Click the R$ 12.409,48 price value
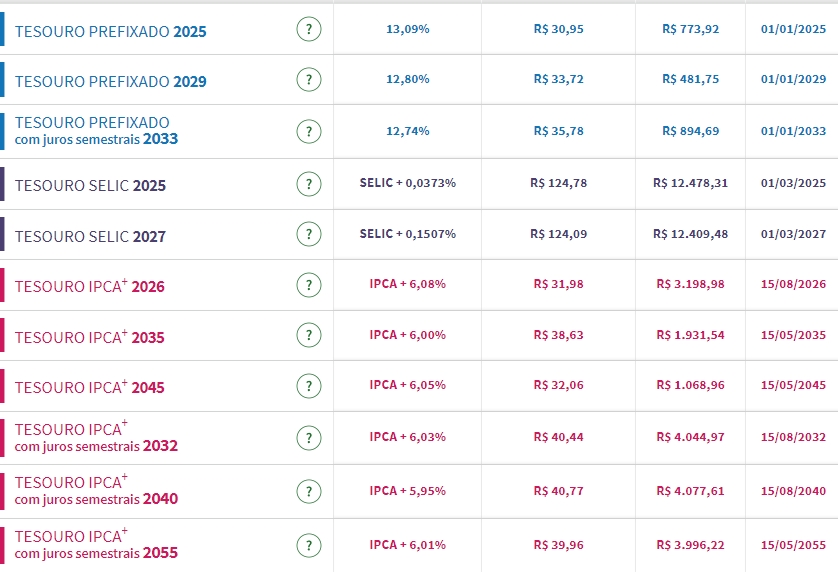The width and height of the screenshot is (838, 572). (690, 234)
